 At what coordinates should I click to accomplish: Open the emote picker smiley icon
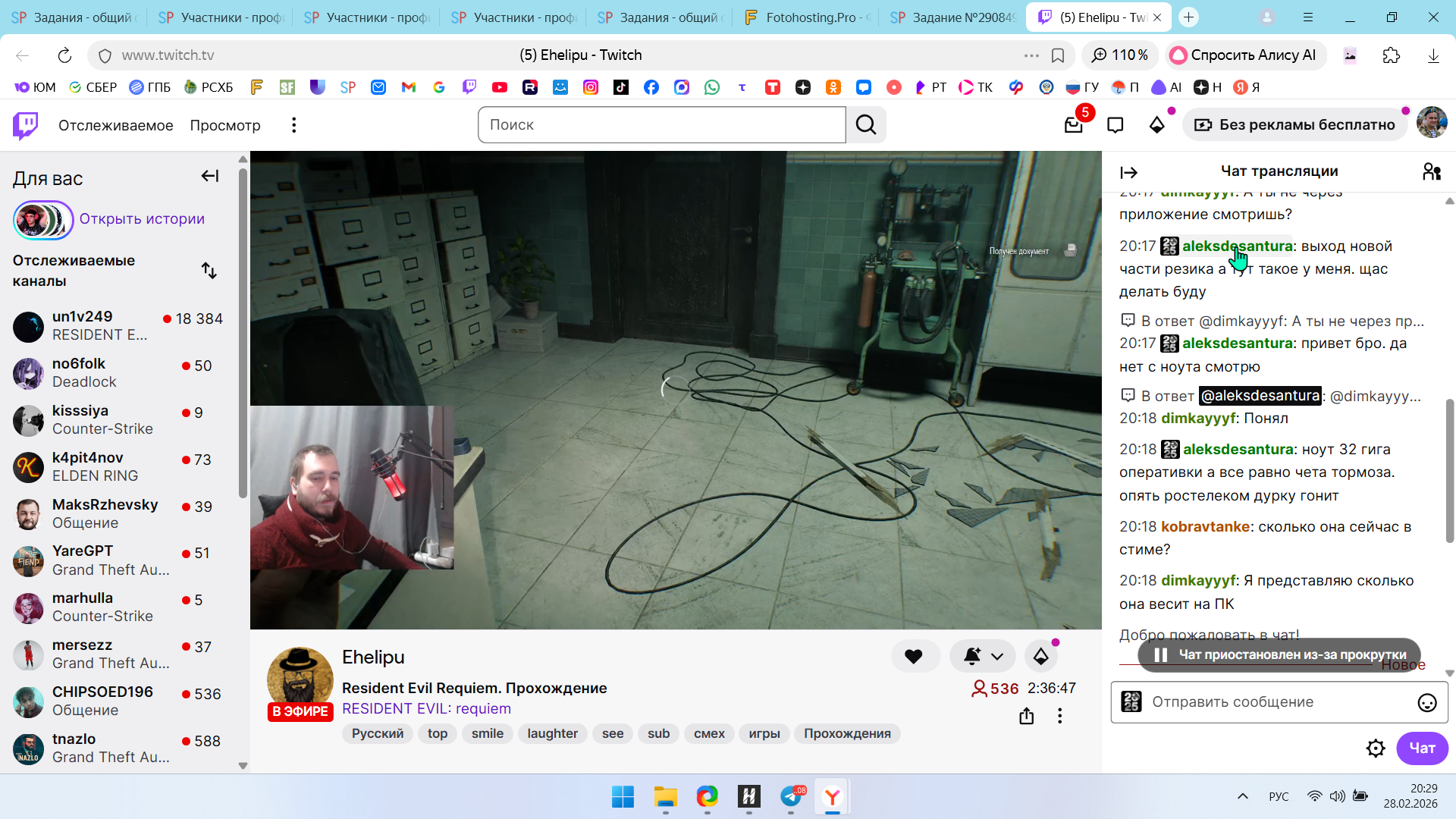(x=1426, y=702)
